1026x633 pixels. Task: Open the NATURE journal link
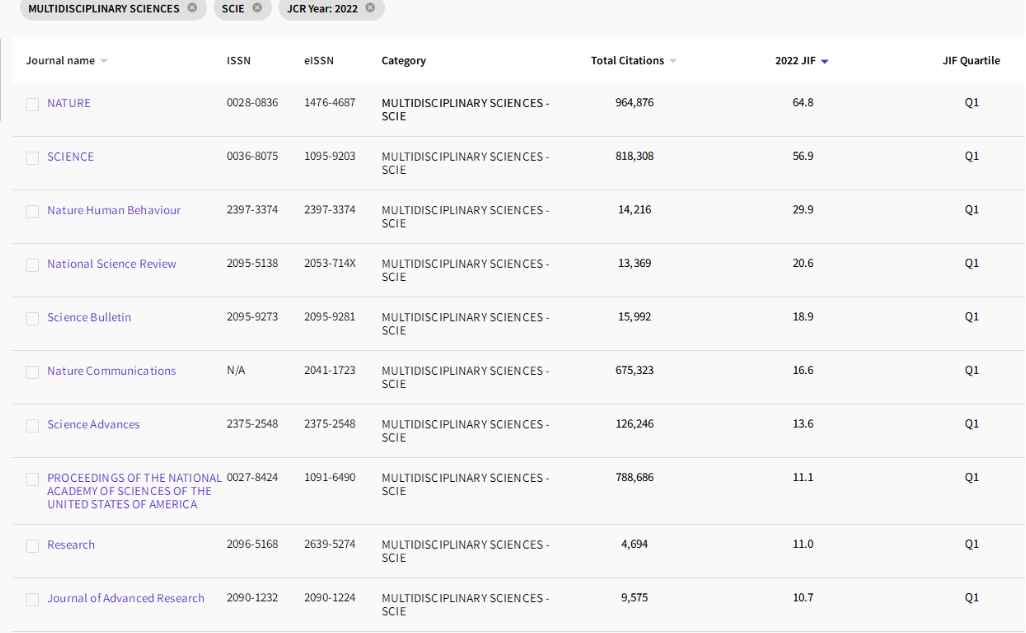tap(69, 103)
